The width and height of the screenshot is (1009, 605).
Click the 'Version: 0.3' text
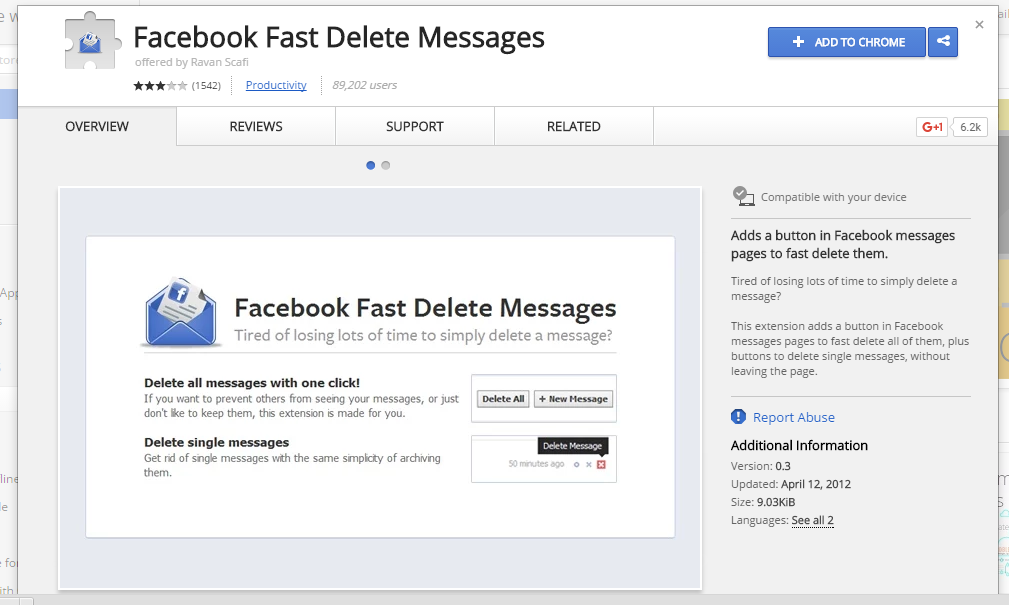click(761, 466)
